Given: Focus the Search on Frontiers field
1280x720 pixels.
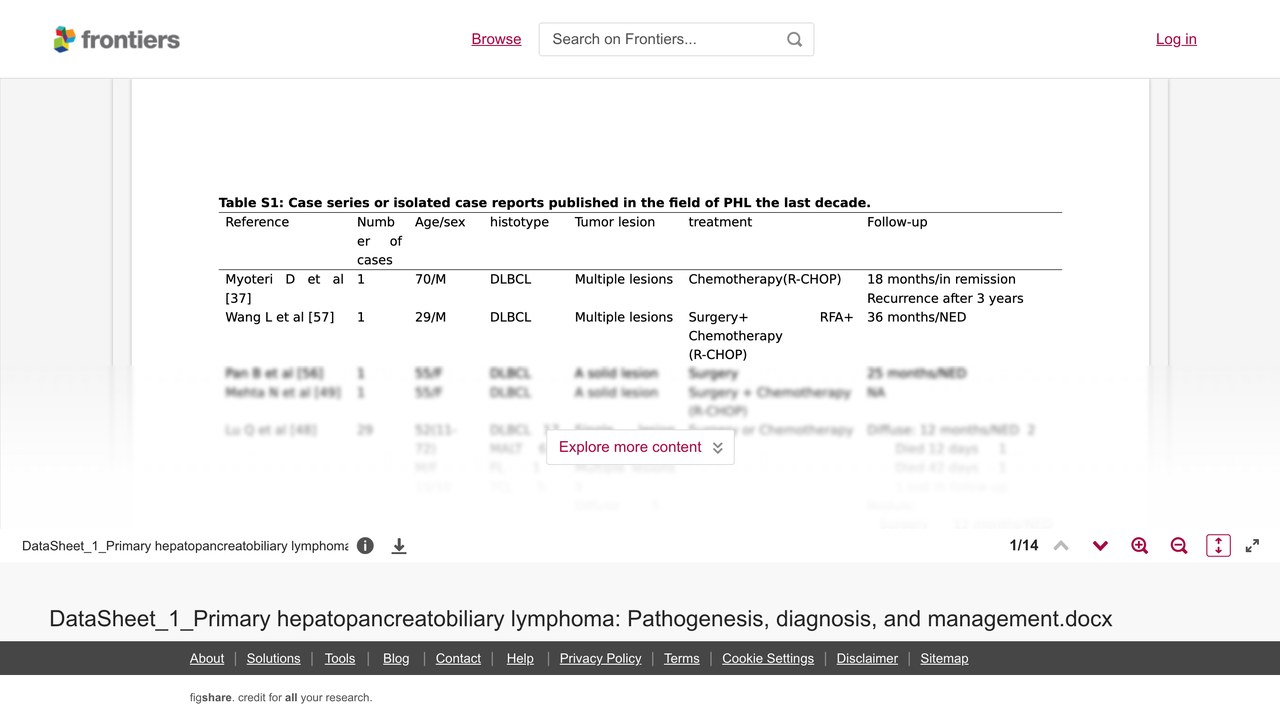Looking at the screenshot, I should 676,39.
